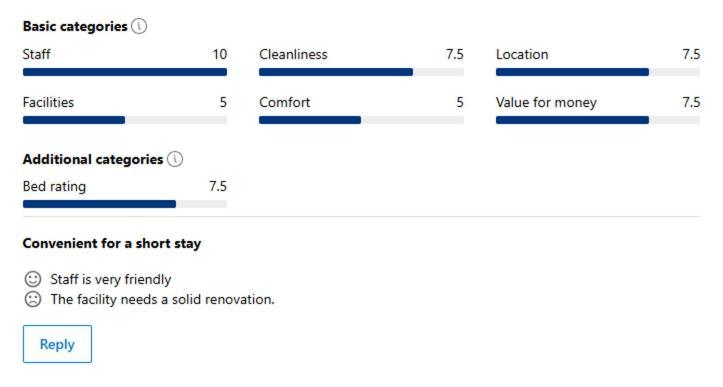Click the sad face icon before negative comment
The height and width of the screenshot is (387, 723).
tap(33, 299)
